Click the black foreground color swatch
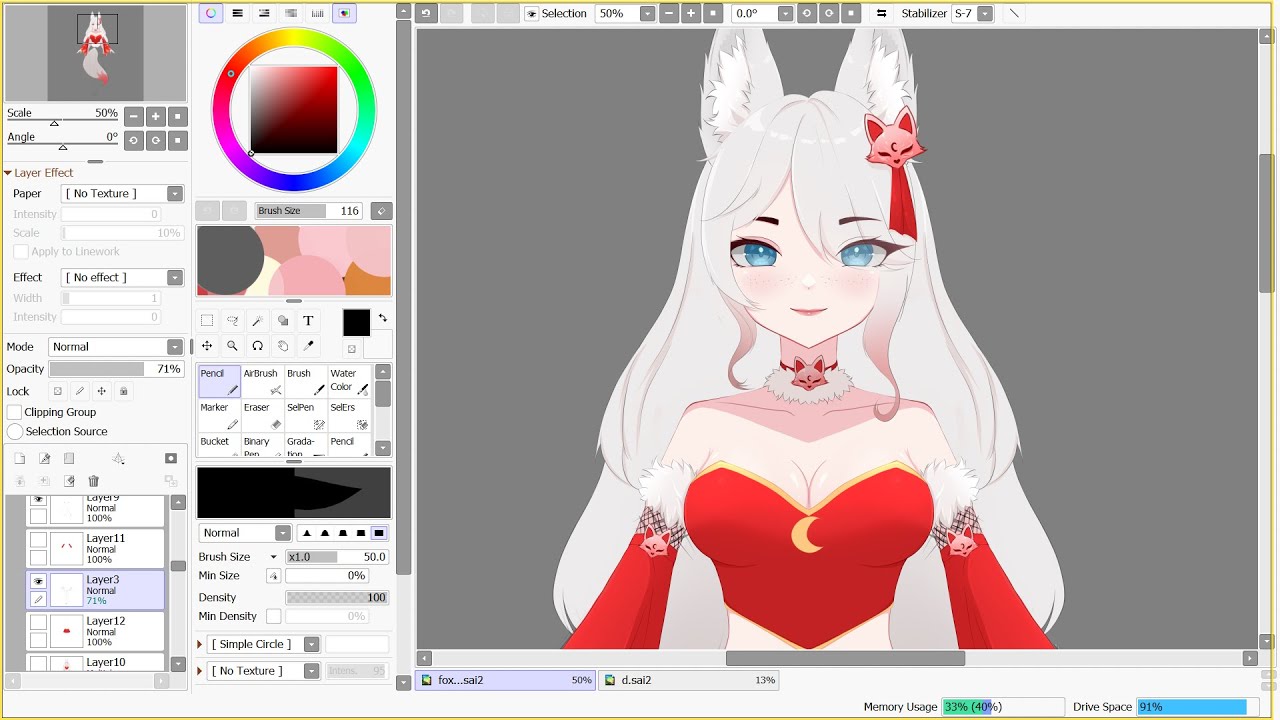1280x720 pixels. (356, 323)
